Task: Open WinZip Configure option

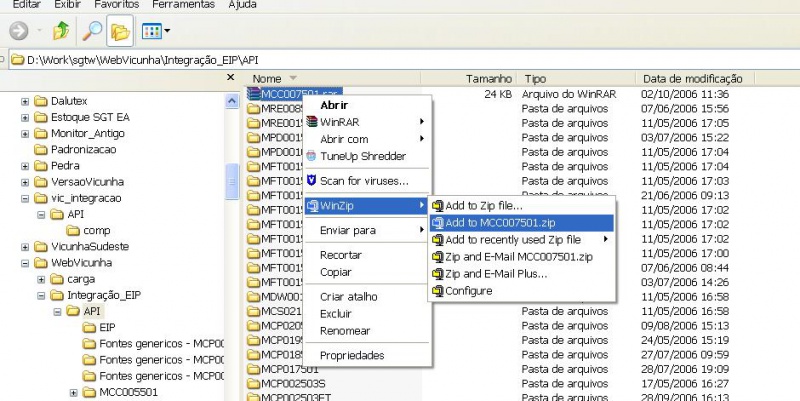Action: (468, 291)
